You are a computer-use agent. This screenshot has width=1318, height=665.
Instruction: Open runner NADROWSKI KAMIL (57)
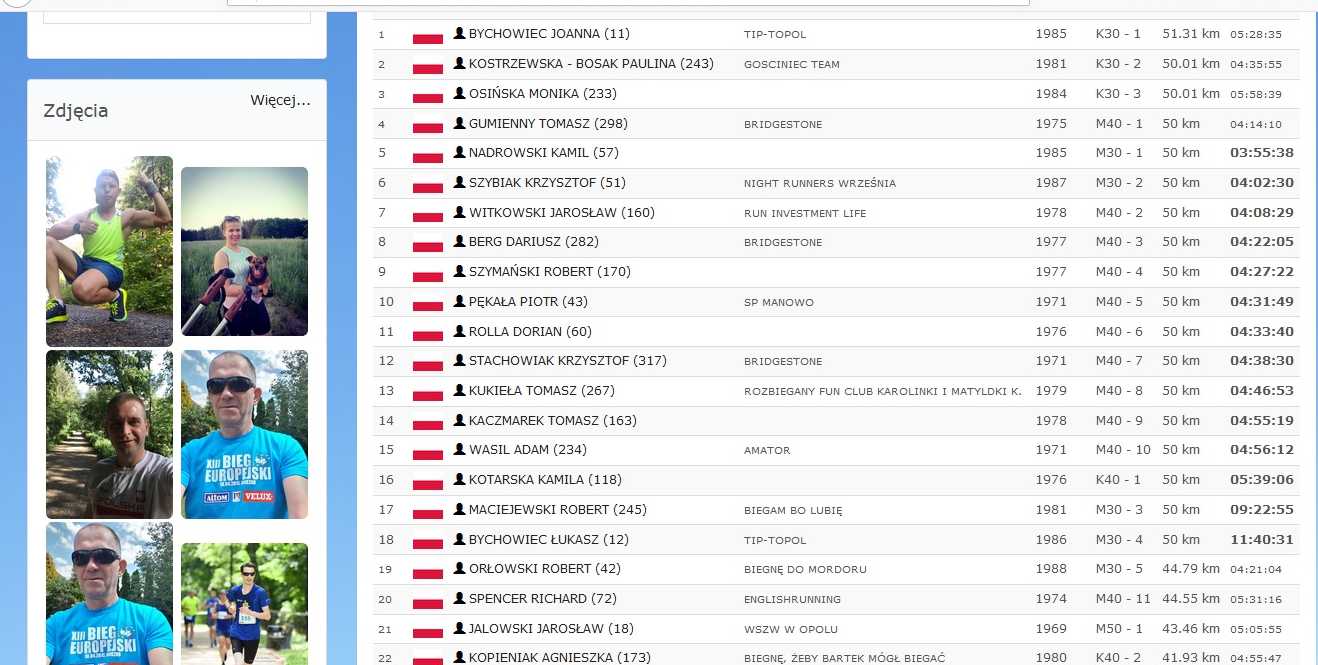click(544, 153)
